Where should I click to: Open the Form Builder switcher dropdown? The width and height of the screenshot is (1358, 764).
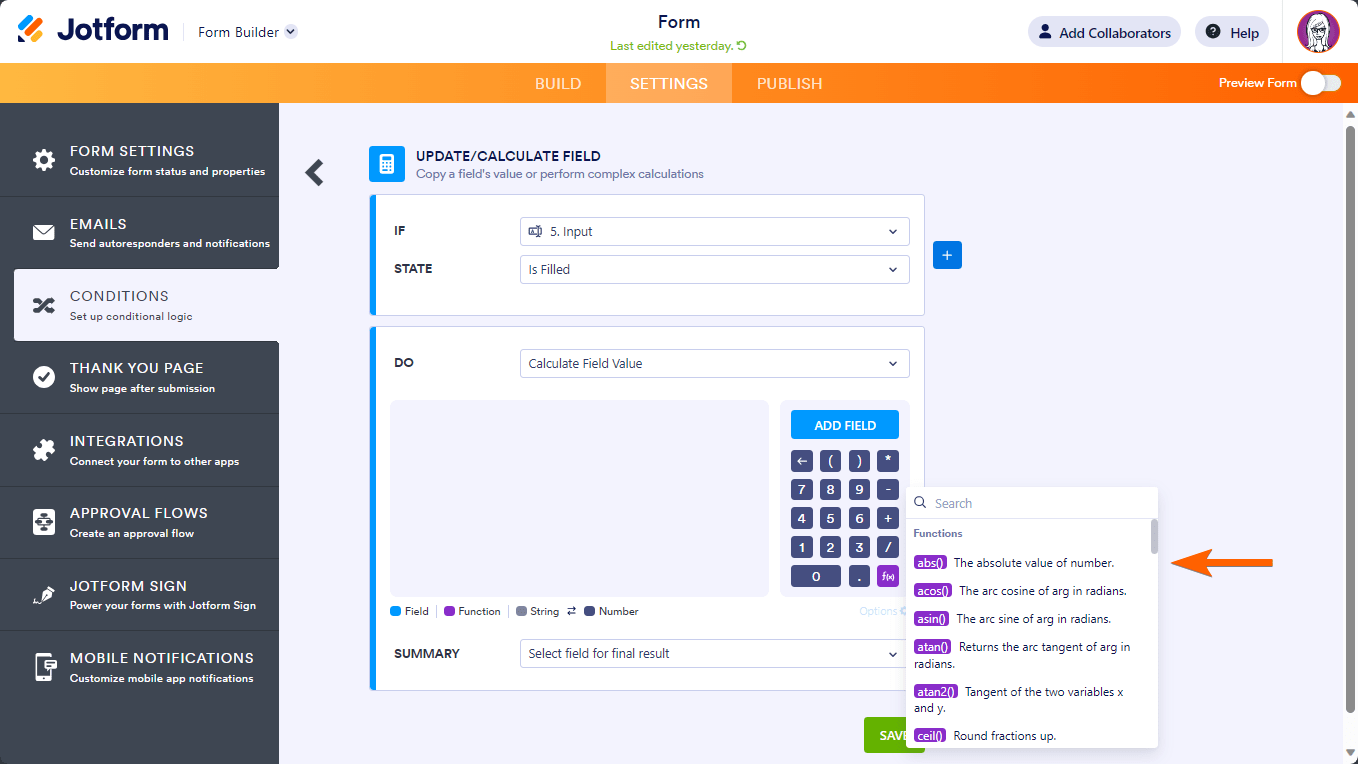pyautogui.click(x=247, y=32)
